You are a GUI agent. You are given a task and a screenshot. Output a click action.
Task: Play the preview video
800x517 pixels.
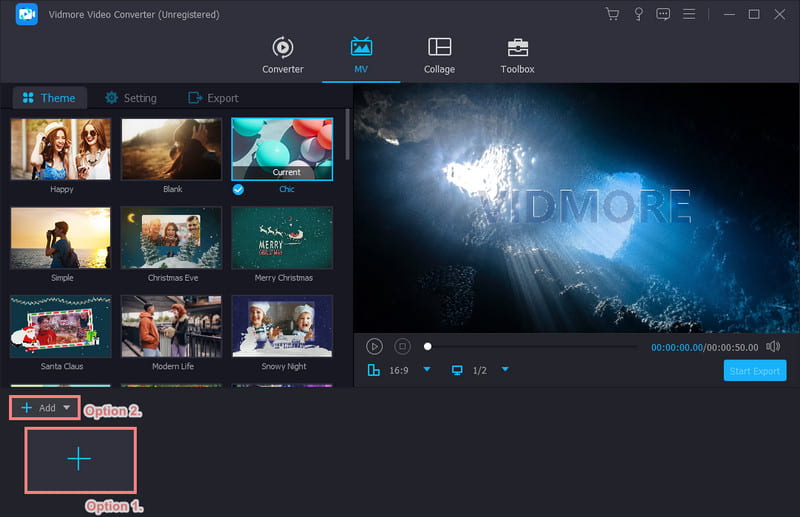pyautogui.click(x=374, y=347)
